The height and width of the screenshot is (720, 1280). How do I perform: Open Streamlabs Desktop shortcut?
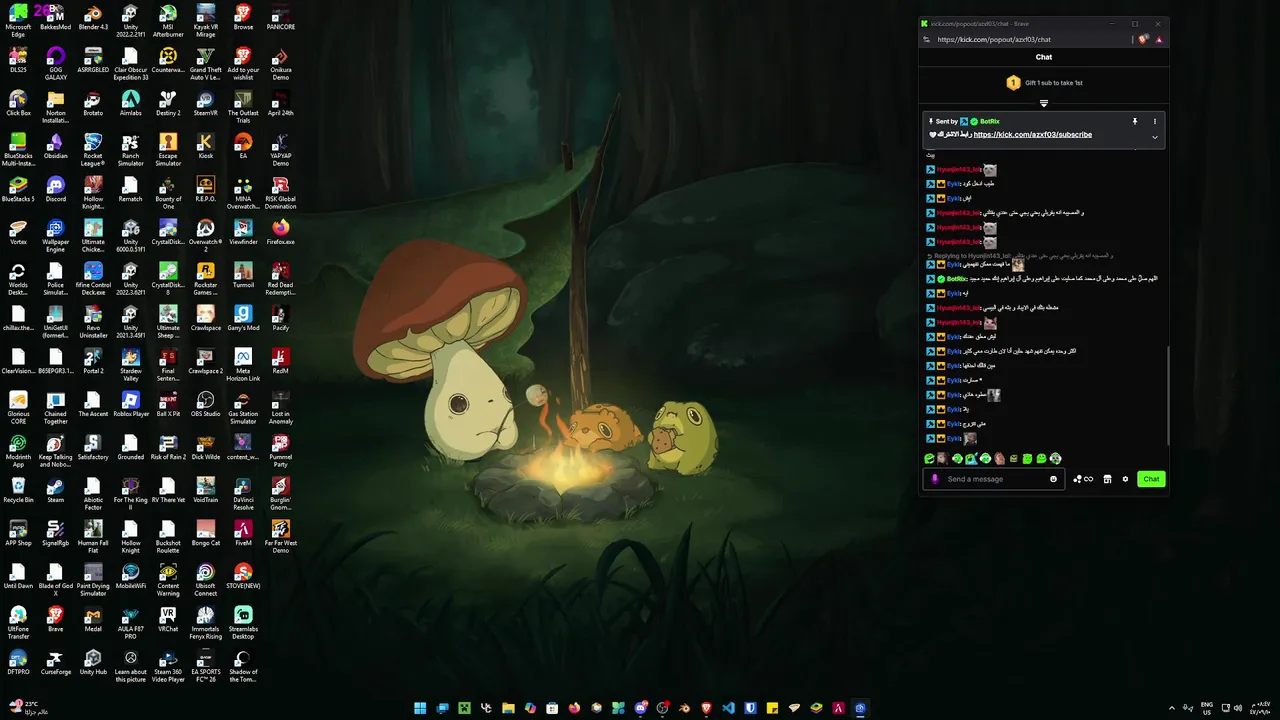243,622
